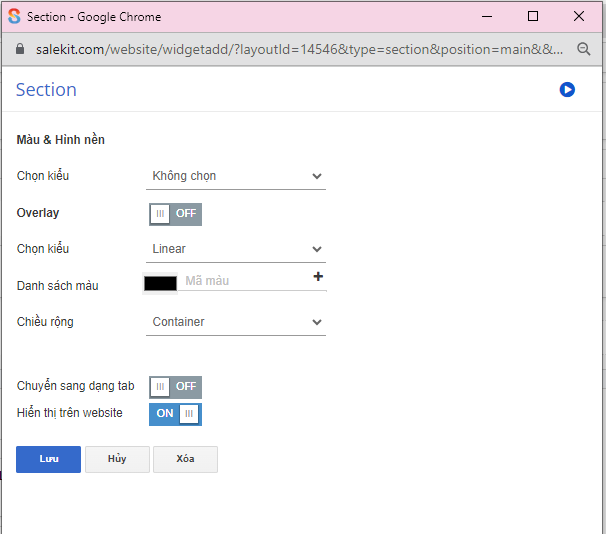Click the Lưu save button
The width and height of the screenshot is (606, 534).
[x=48, y=459]
